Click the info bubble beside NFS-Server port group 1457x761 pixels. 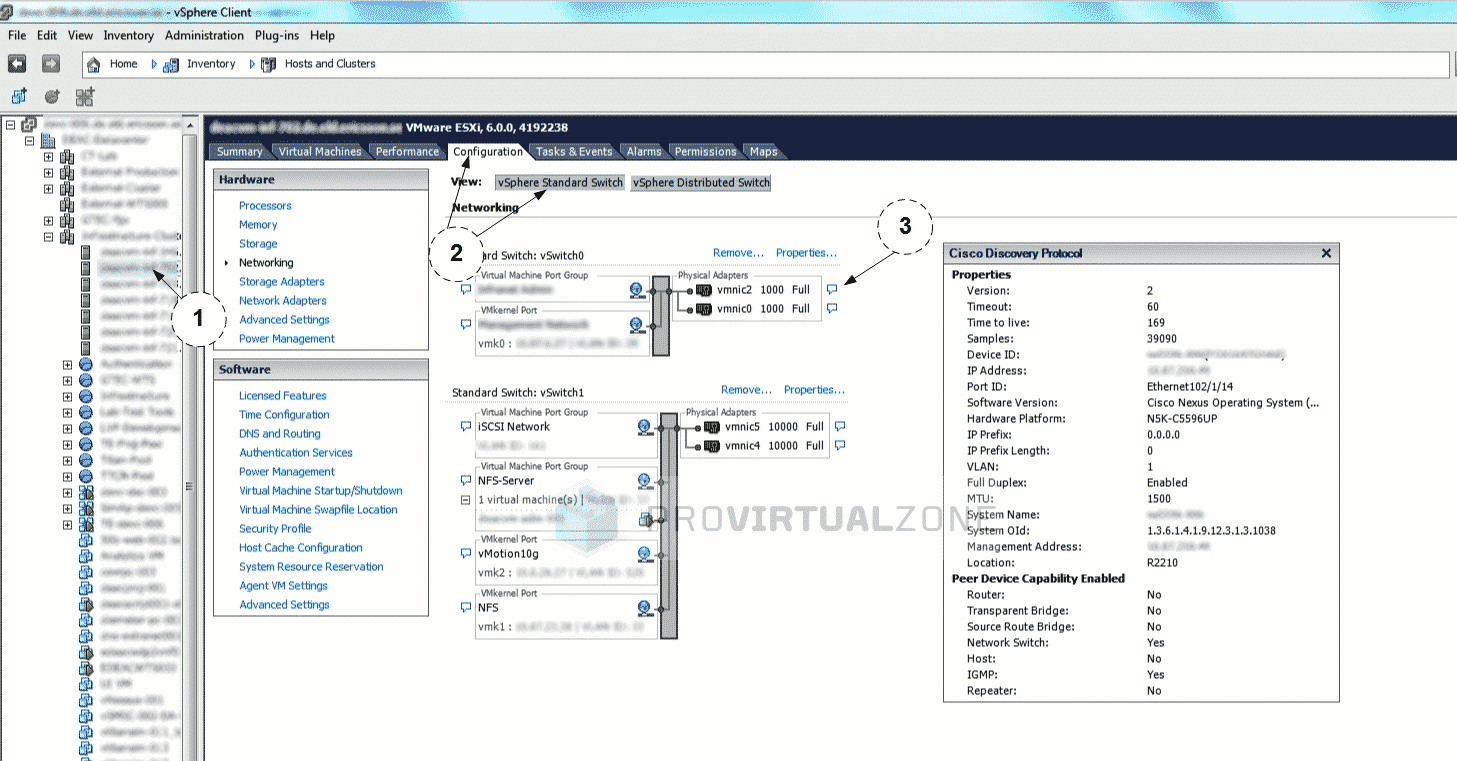click(x=465, y=481)
